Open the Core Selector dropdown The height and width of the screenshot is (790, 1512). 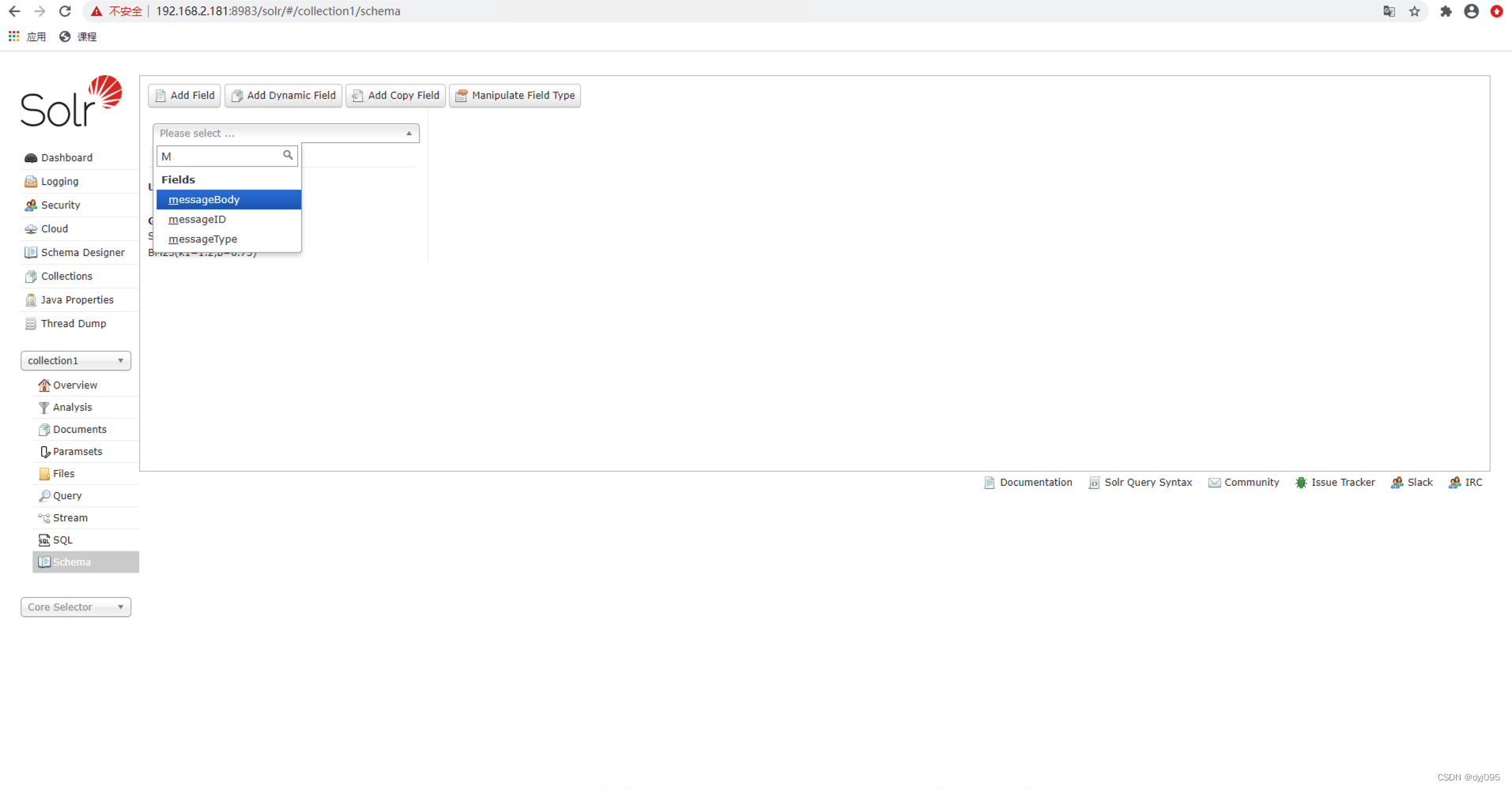coord(76,608)
